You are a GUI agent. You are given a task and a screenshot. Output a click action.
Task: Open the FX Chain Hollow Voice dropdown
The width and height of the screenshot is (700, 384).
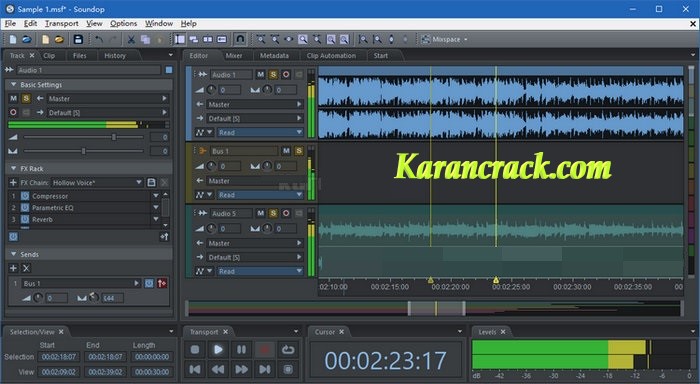click(139, 182)
